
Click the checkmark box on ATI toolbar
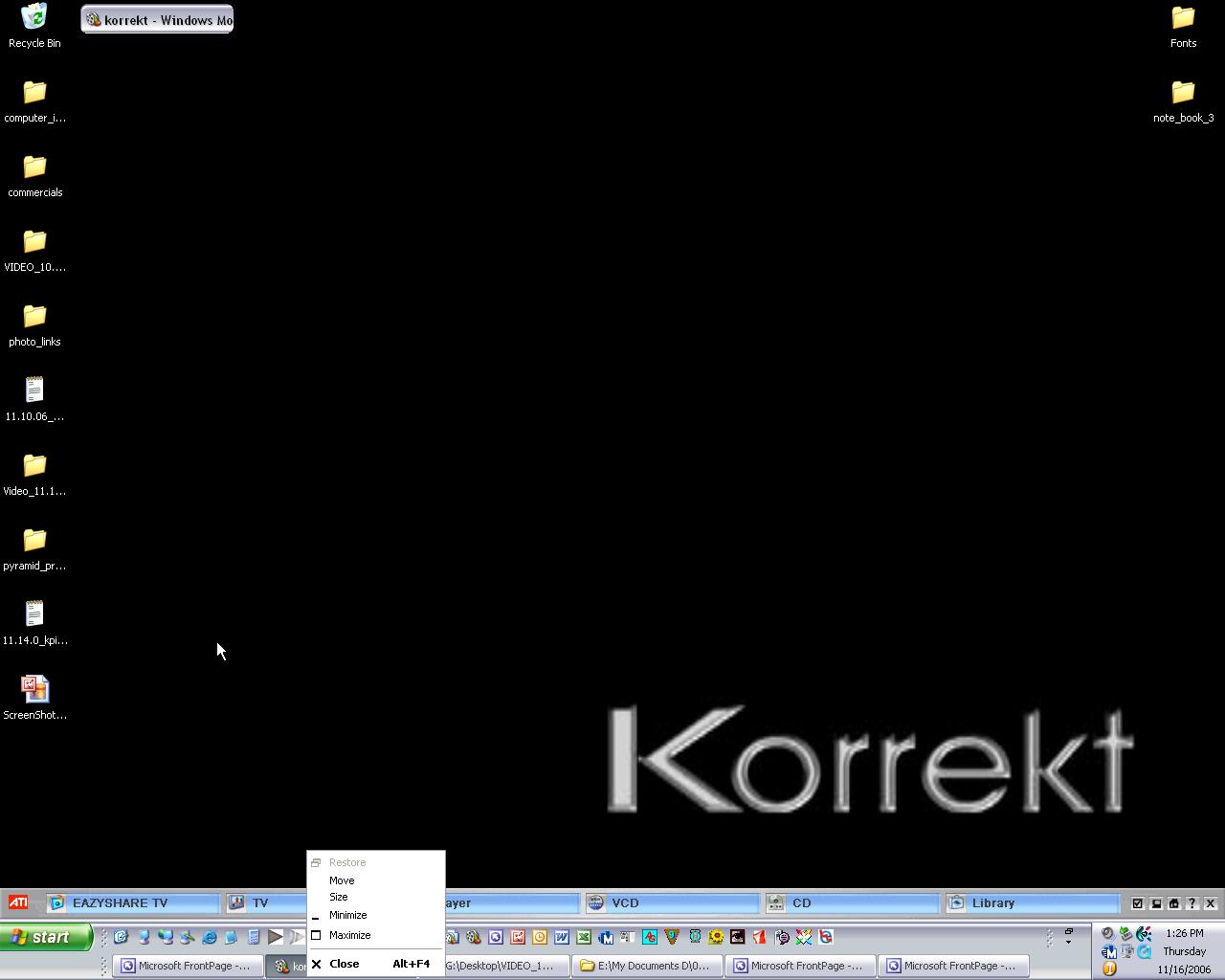click(1138, 902)
